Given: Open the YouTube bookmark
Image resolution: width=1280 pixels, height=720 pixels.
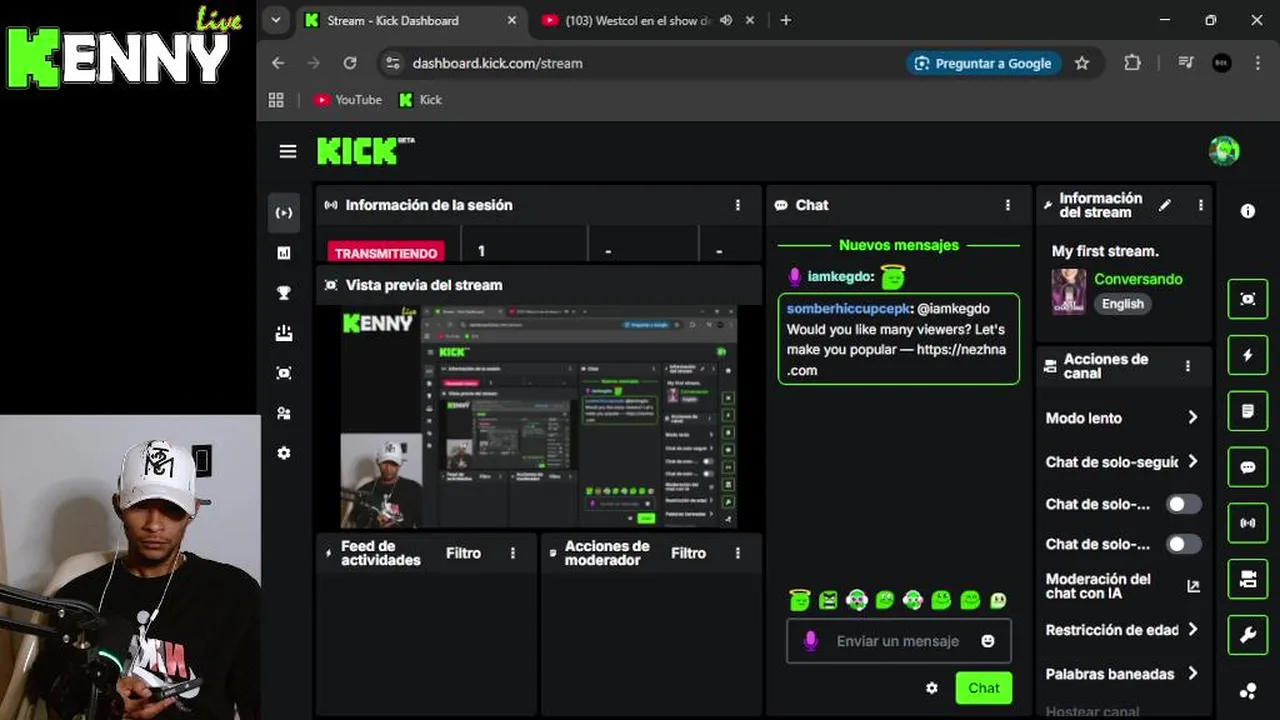Looking at the screenshot, I should click(348, 100).
